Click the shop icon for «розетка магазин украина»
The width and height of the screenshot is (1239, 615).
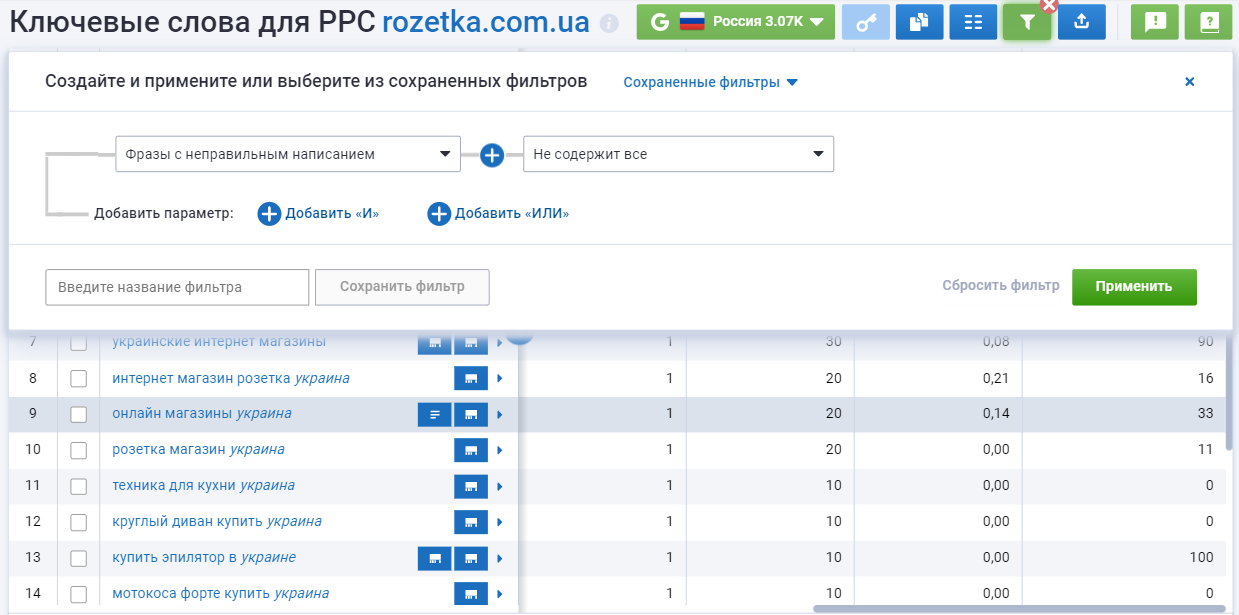pos(471,450)
